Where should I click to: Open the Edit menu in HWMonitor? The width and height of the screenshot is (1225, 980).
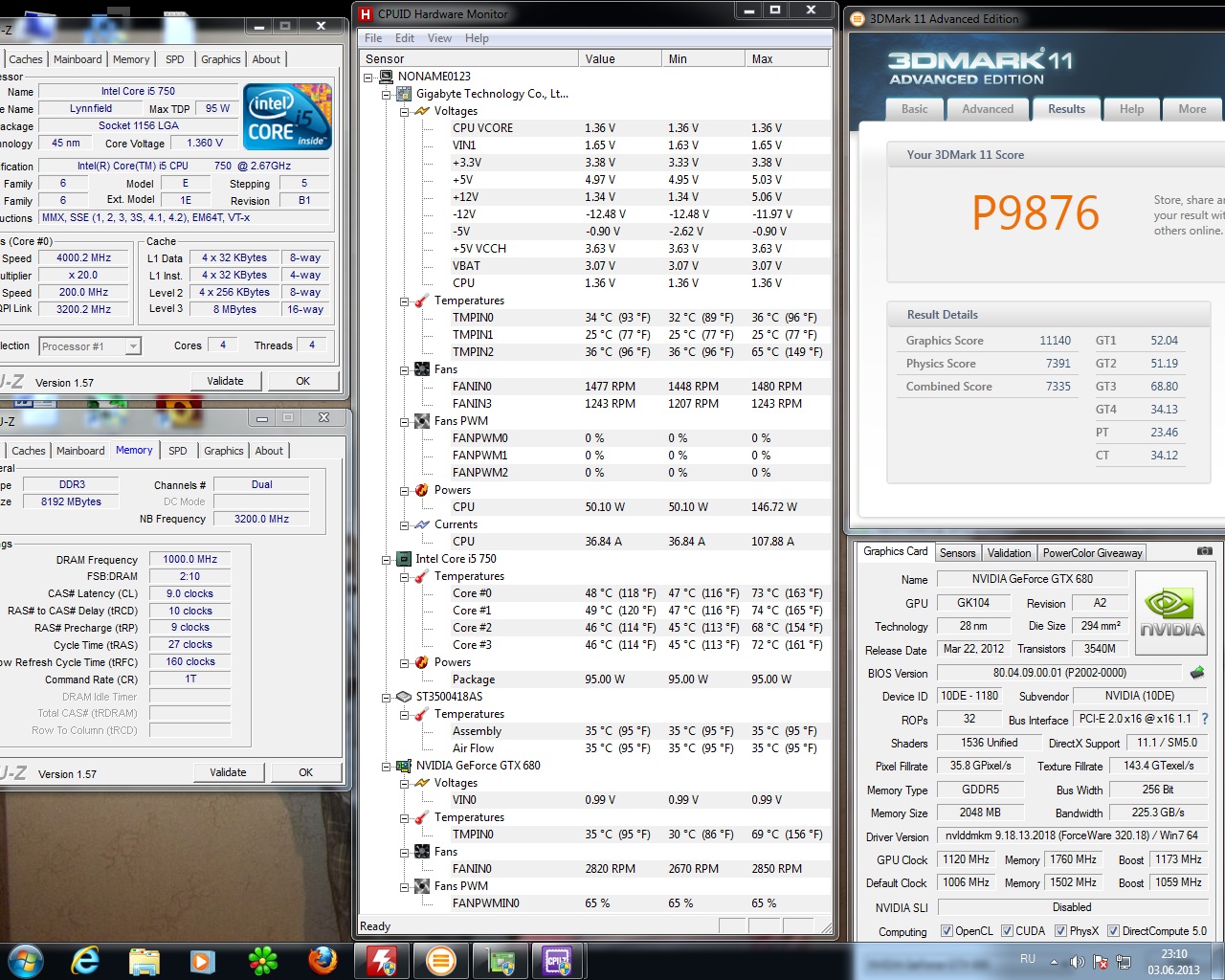[405, 38]
